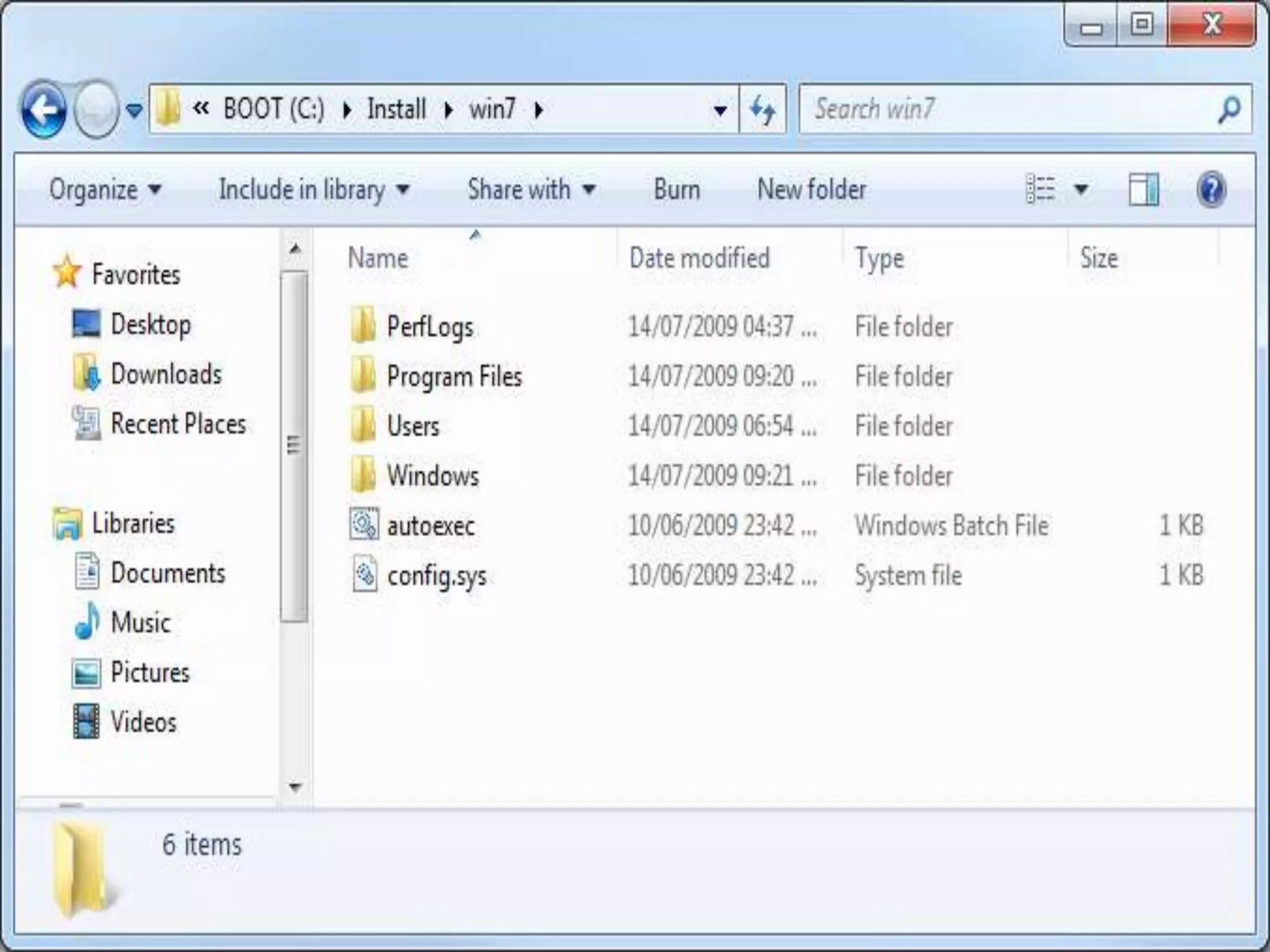Select the PerfLogs folder icon
1270x952 pixels.
[363, 324]
